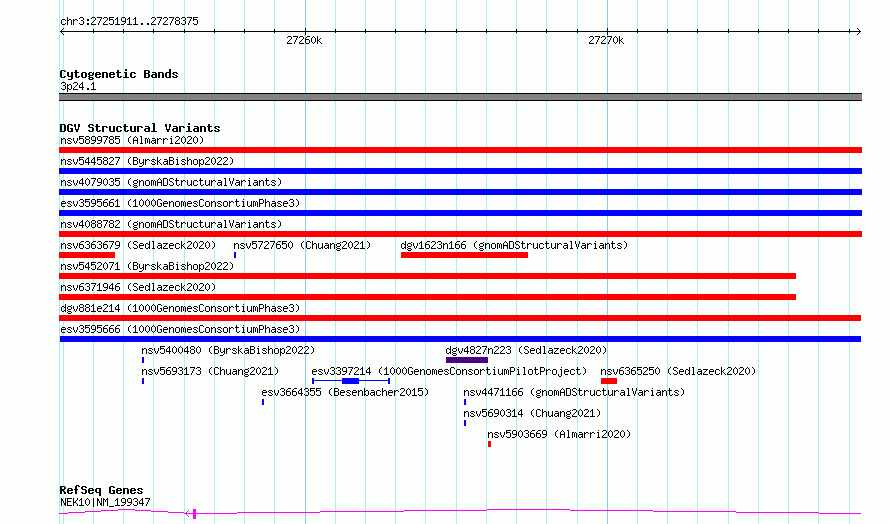Select the red bar under nsv5899785
This screenshot has height=524, width=890.
click(x=460, y=150)
